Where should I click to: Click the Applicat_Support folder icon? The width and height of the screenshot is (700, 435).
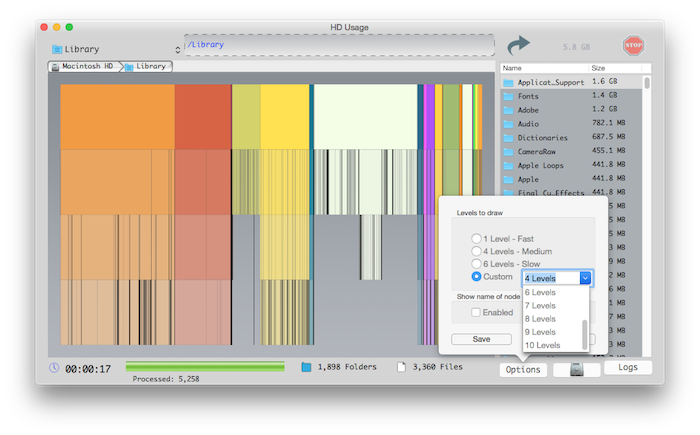508,83
